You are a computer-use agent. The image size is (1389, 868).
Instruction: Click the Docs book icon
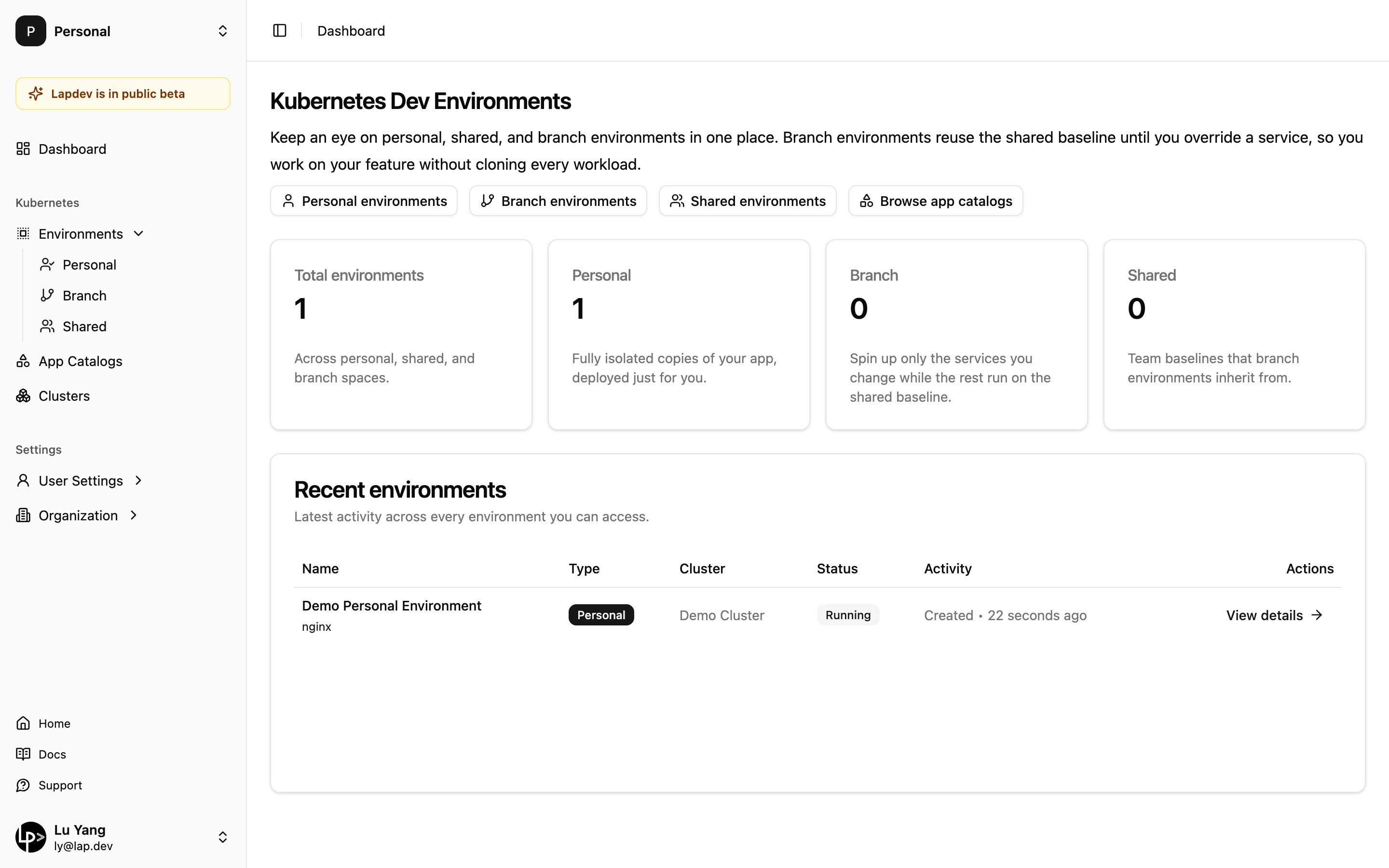click(23, 754)
